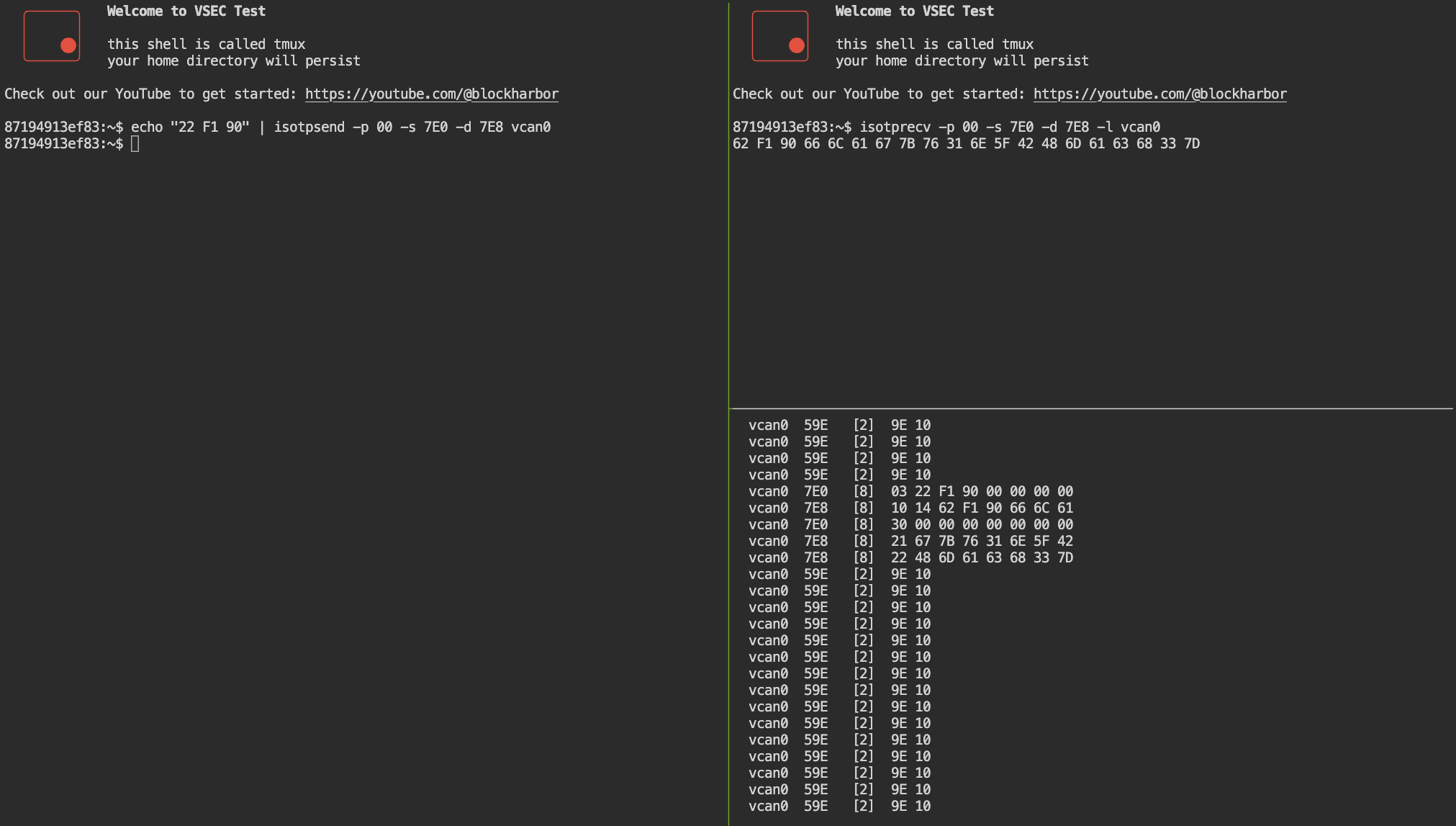Click 'this shell is called tmux' in right pane

tap(935, 45)
